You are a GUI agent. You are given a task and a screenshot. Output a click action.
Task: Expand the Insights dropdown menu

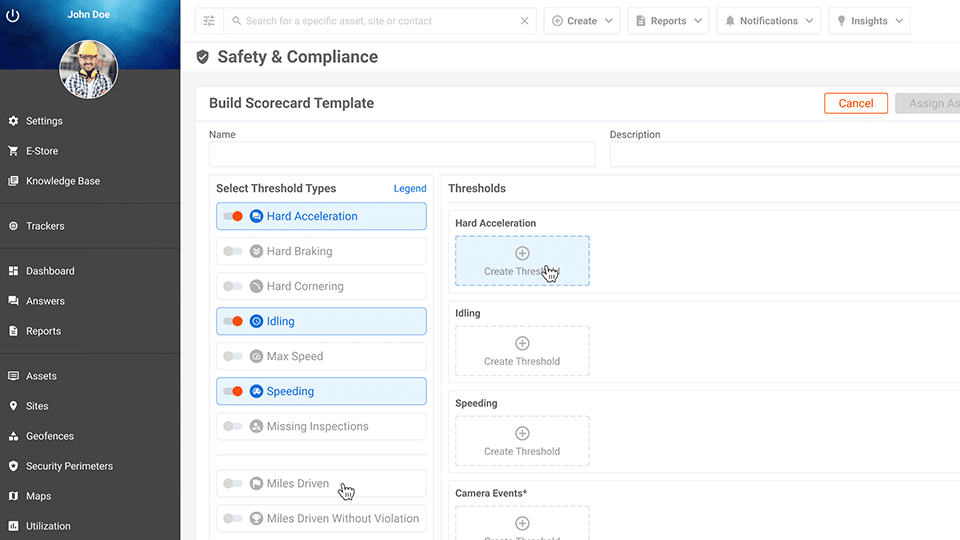[869, 21]
